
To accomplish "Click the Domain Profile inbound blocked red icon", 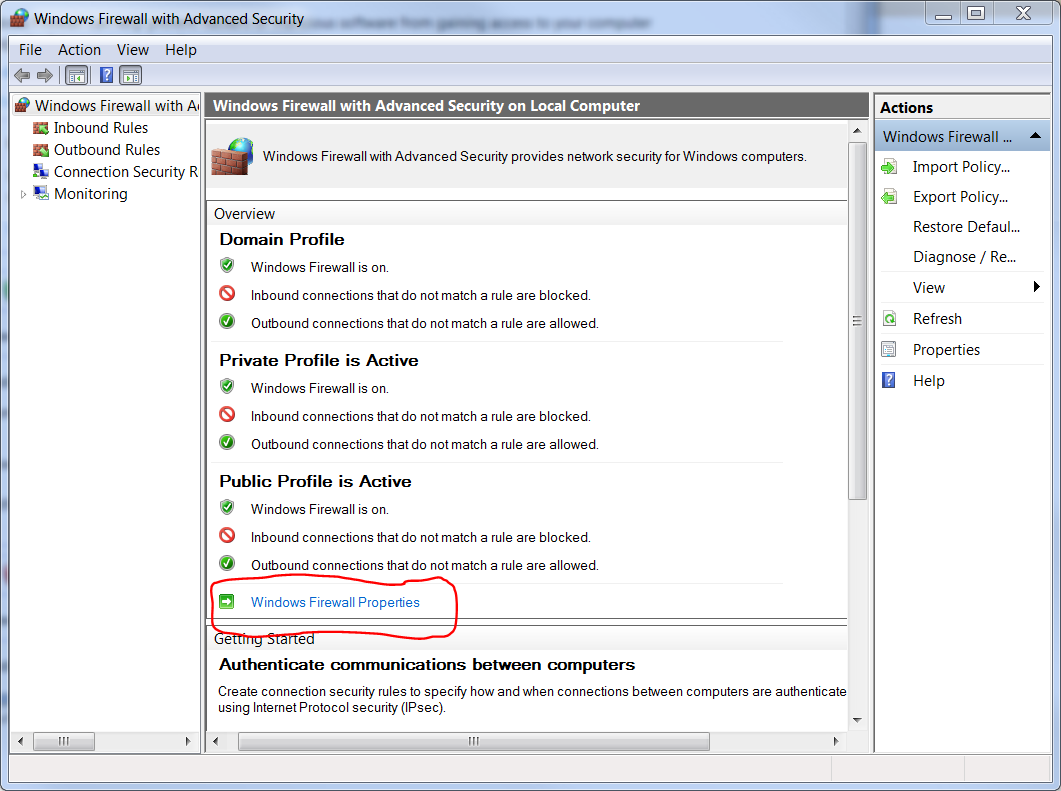I will coord(227,294).
